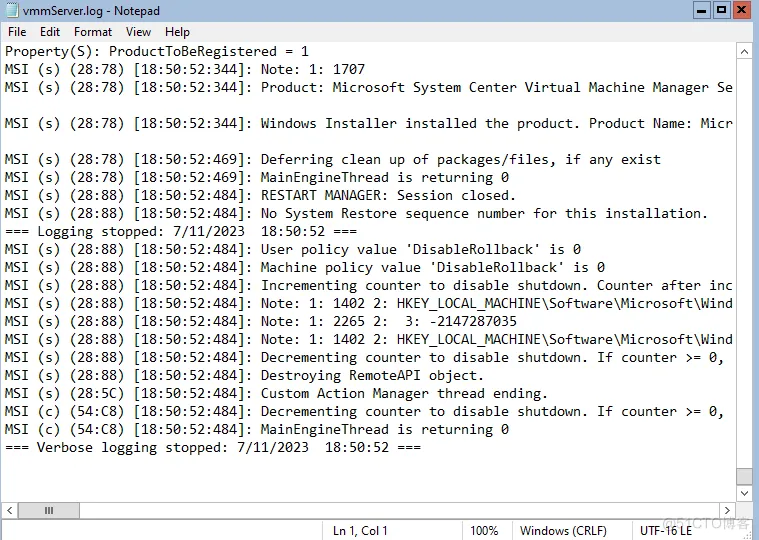Click '=== Verbose logging stopped' line
Screen dimensions: 759x540
[x=213, y=447]
